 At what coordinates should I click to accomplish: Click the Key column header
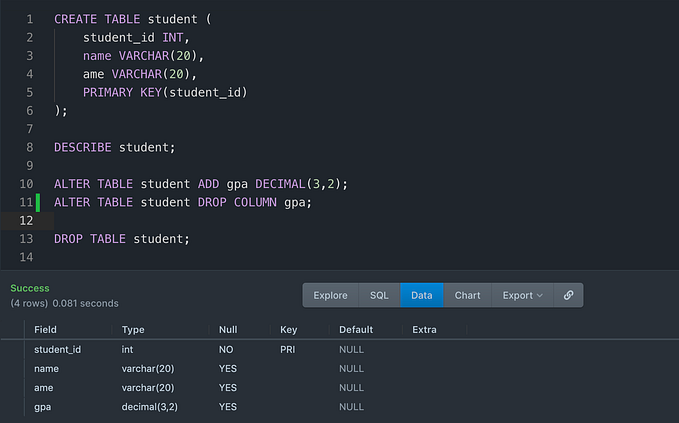[x=288, y=329]
